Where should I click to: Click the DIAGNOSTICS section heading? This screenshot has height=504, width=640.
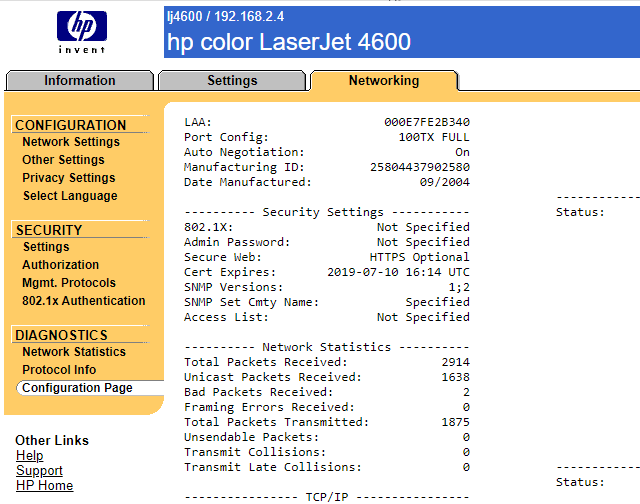pyautogui.click(x=61, y=335)
